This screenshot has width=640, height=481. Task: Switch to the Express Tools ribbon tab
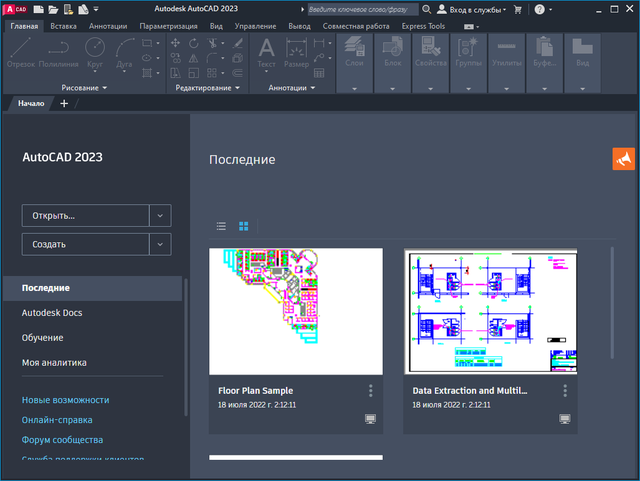425,24
